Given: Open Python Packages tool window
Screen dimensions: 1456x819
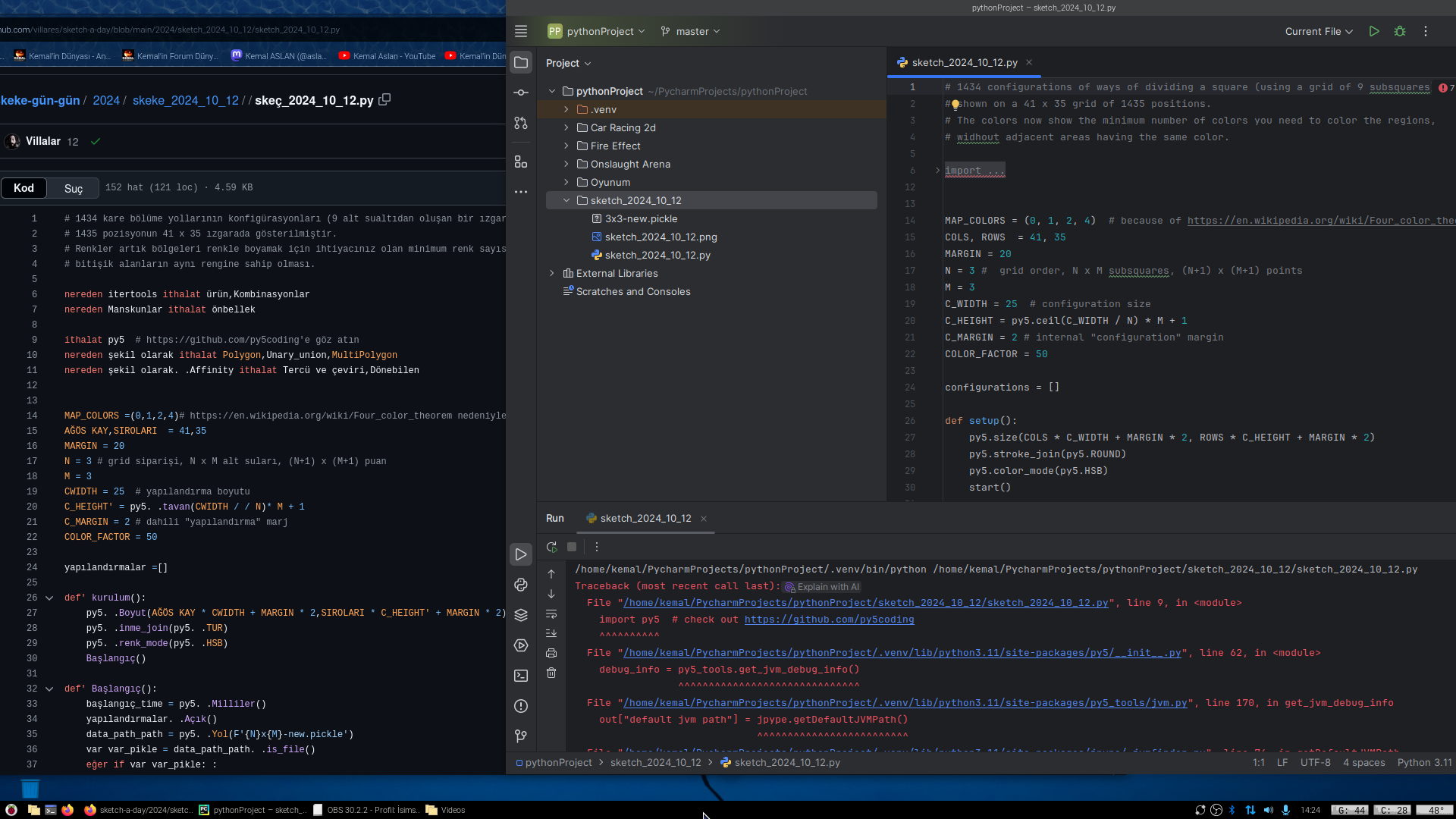Looking at the screenshot, I should coord(521,615).
